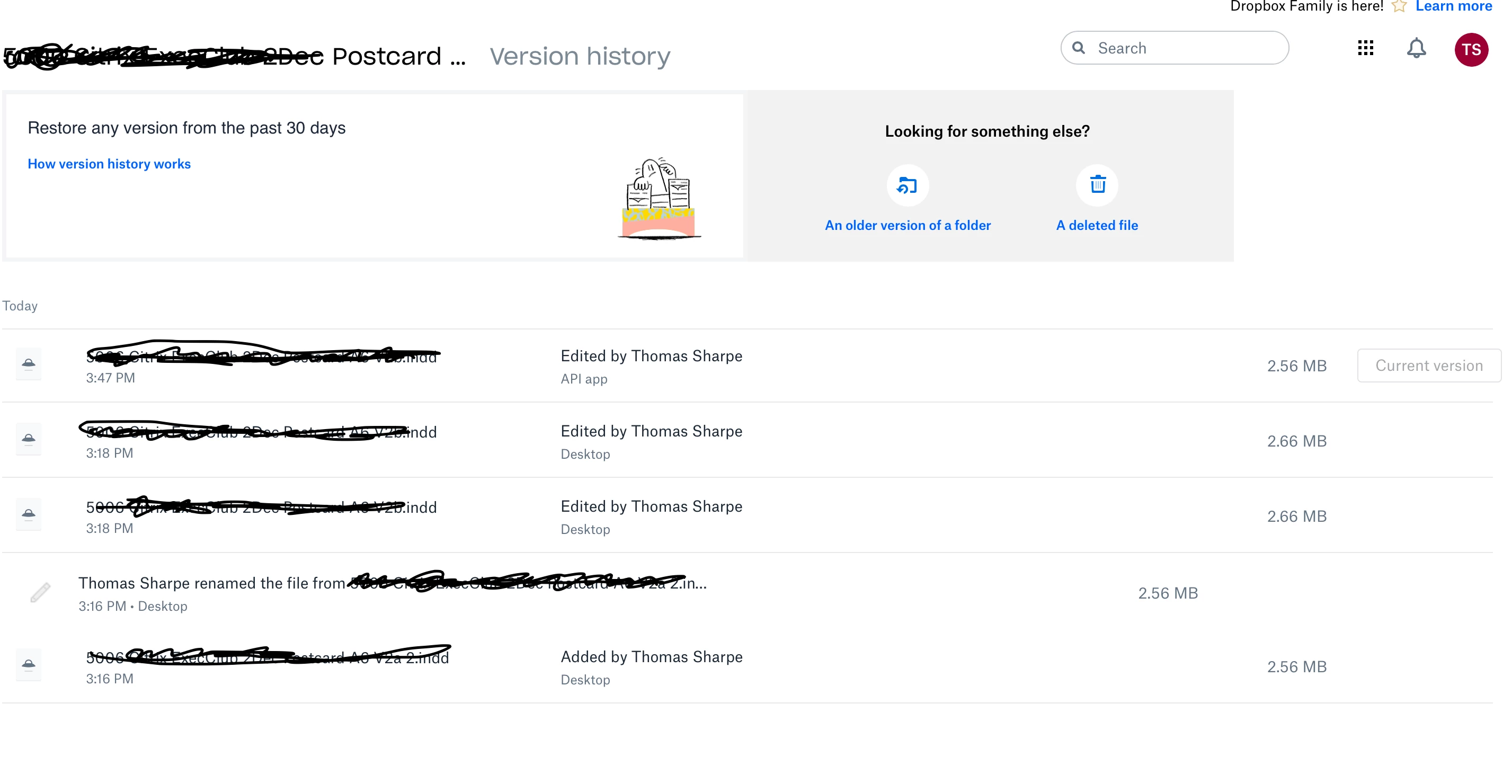Click the pencil rename event icon
This screenshot has height=784, width=1512.
pyautogui.click(x=40, y=593)
